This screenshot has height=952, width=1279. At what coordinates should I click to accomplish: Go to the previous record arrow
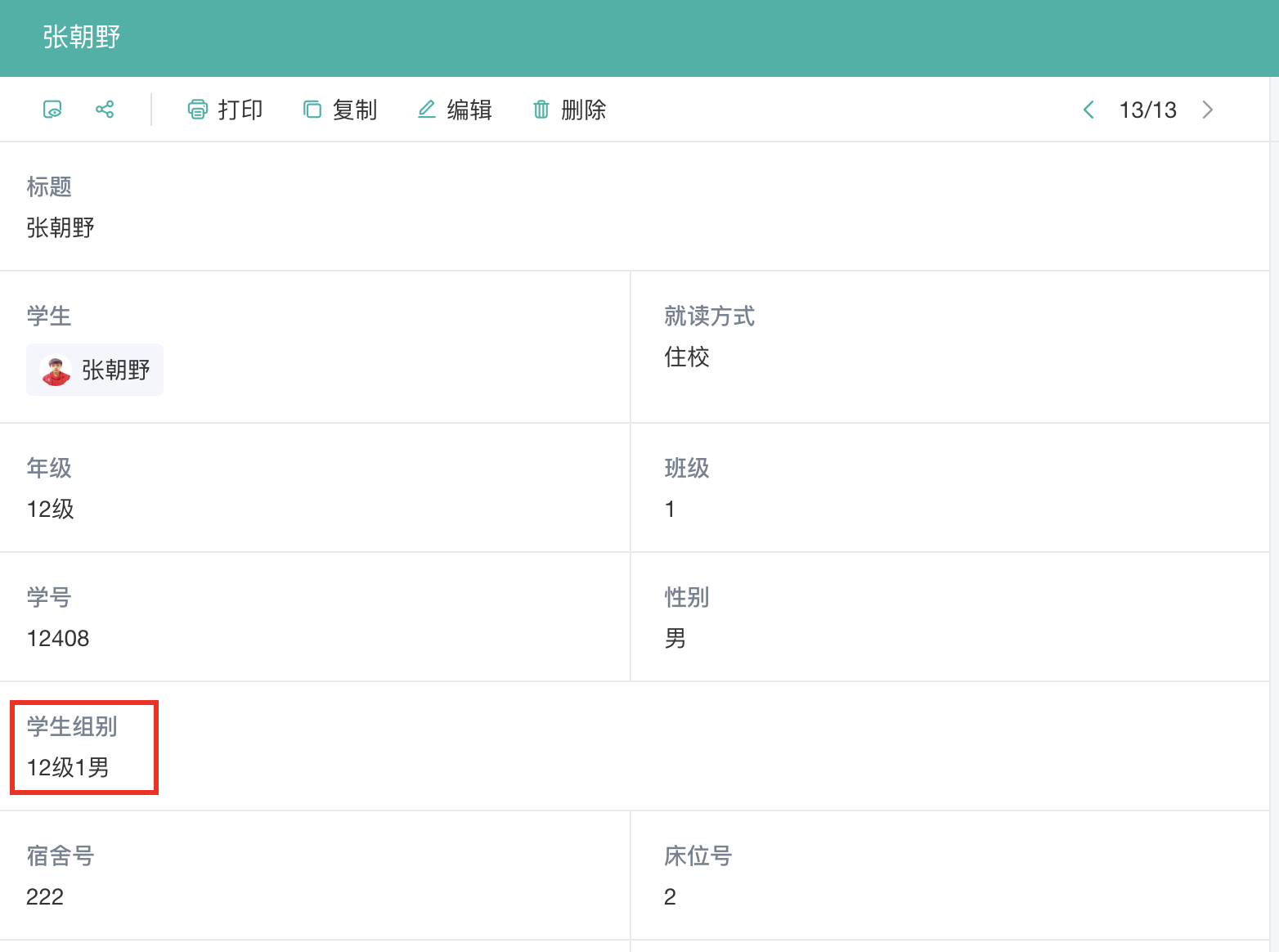(1088, 110)
